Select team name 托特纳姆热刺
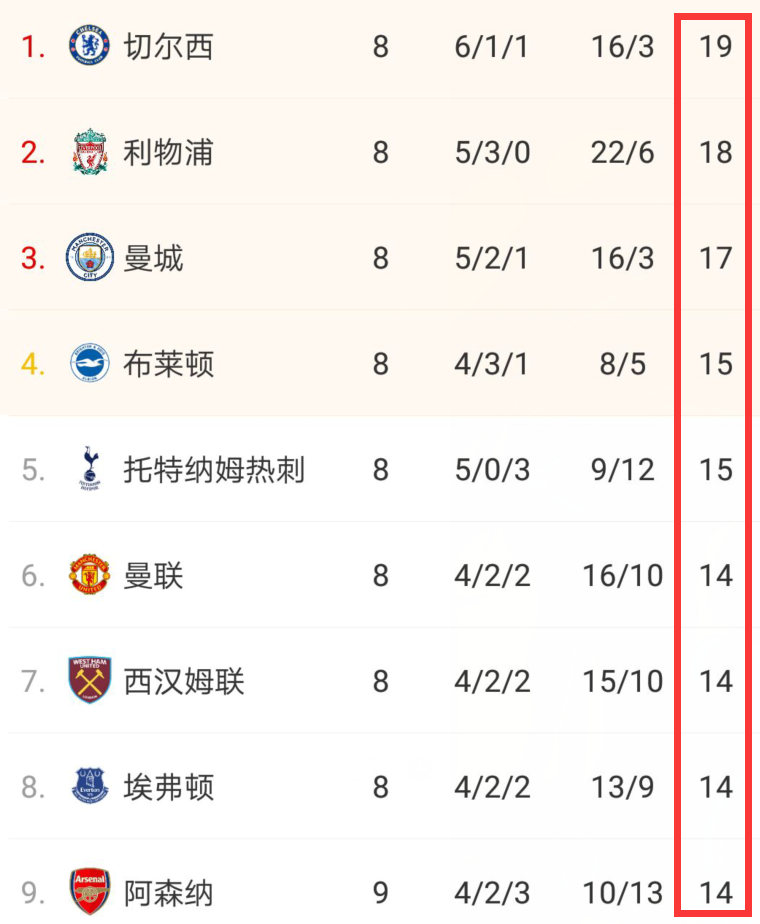This screenshot has height=924, width=760. 214,470
